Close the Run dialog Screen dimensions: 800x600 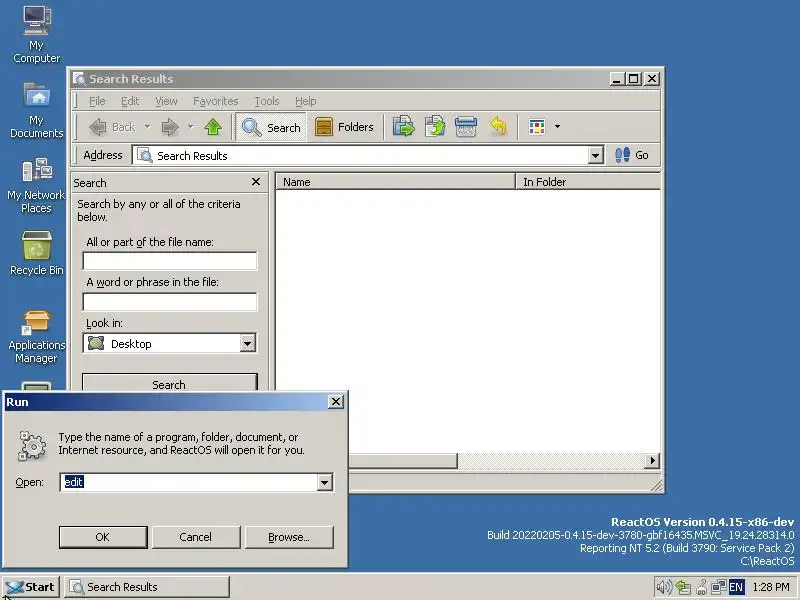(x=336, y=402)
